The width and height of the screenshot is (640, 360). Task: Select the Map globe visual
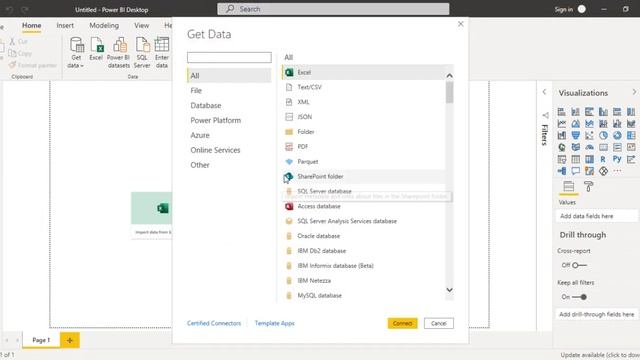[x=562, y=147]
